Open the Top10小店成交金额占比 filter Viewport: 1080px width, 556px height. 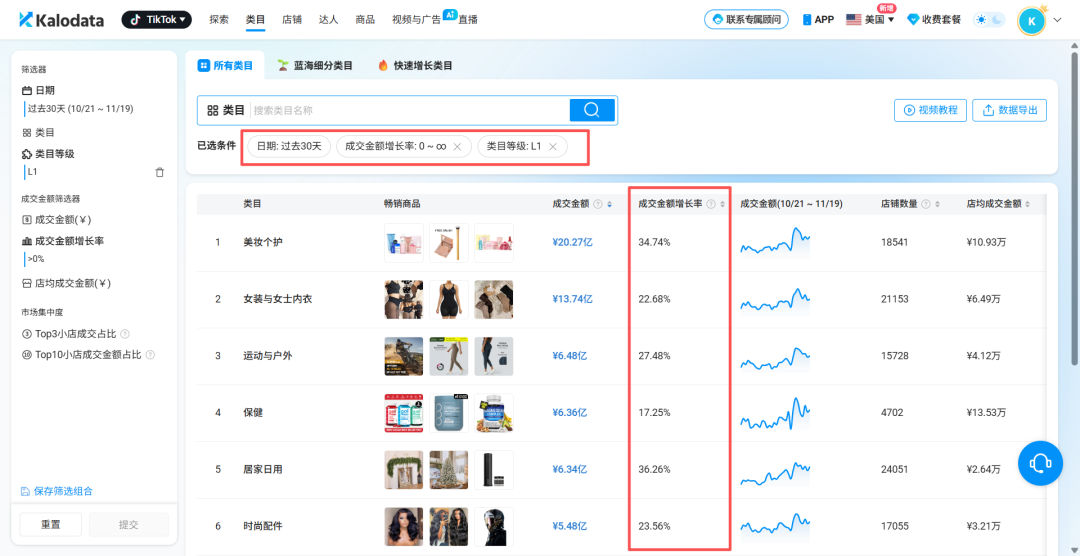[x=81, y=355]
